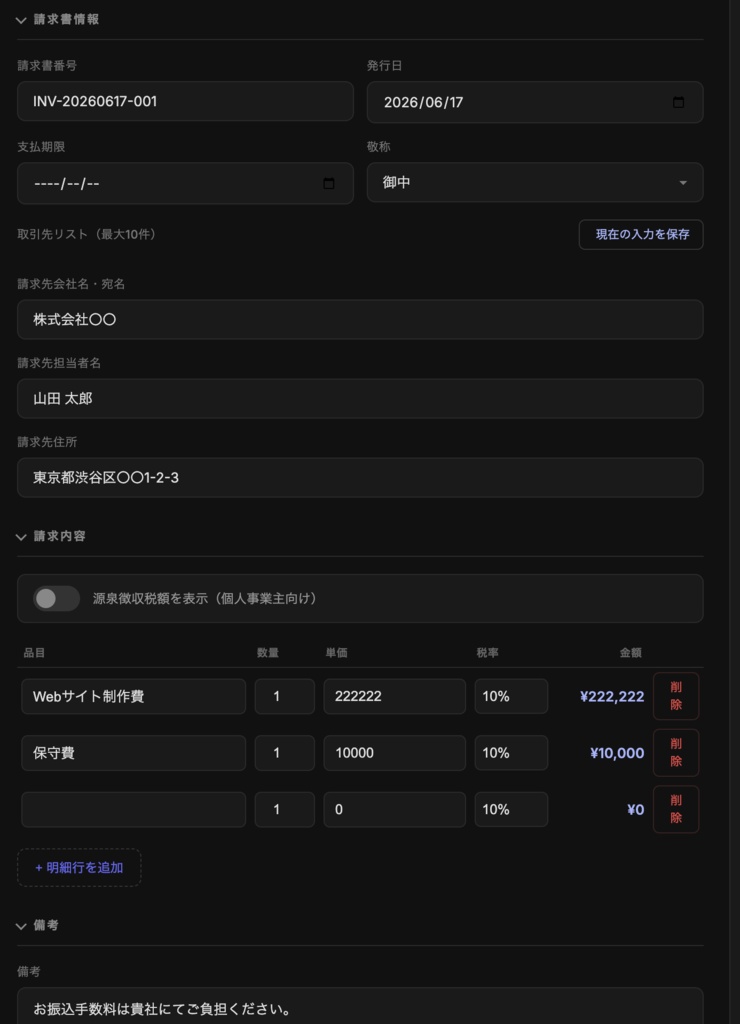Image resolution: width=740 pixels, height=1024 pixels.
Task: Edit quantity in the ¥0 row
Action: 285,809
